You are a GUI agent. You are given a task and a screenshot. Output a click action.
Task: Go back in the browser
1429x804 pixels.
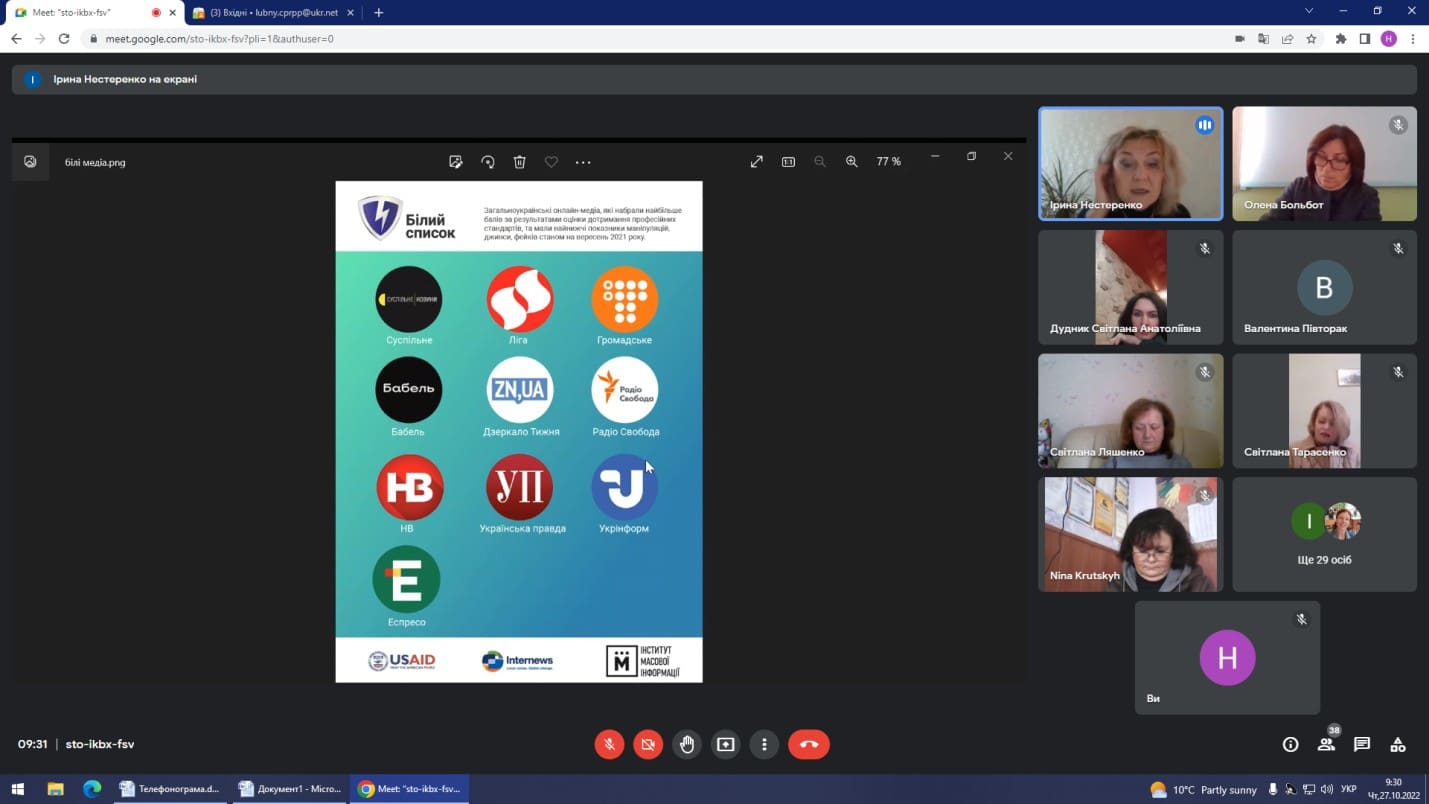(16, 39)
